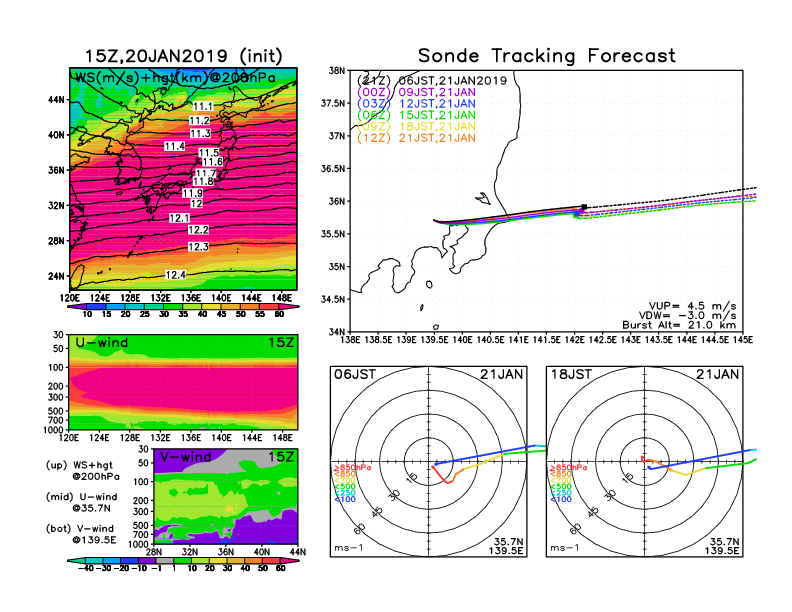Screen dimensions: 792x612
Task: Click the 'ms-1' unit in the 18JST hodograph
Action: (x=564, y=548)
